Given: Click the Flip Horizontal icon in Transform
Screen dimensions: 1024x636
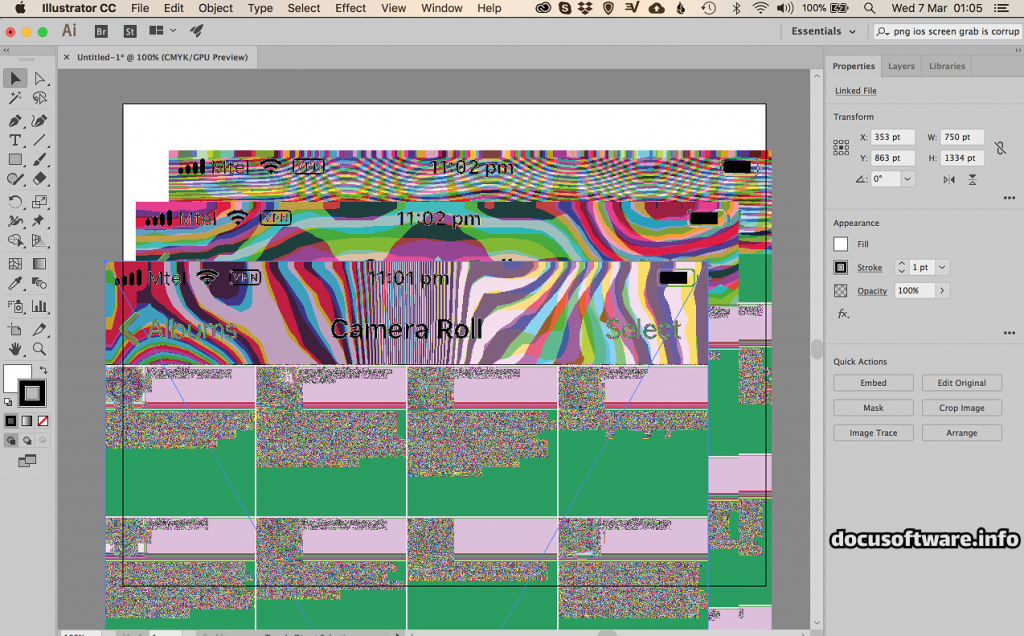Looking at the screenshot, I should pyautogui.click(x=948, y=179).
